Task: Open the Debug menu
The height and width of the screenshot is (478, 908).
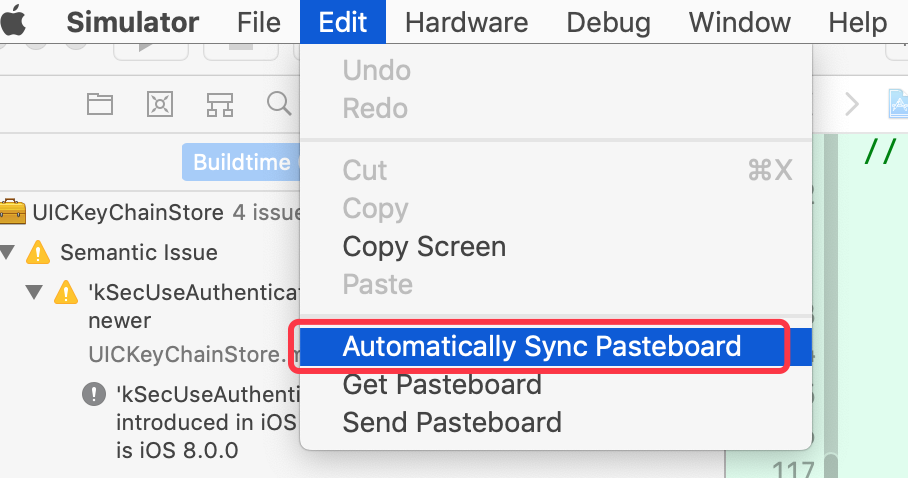Action: click(x=608, y=22)
